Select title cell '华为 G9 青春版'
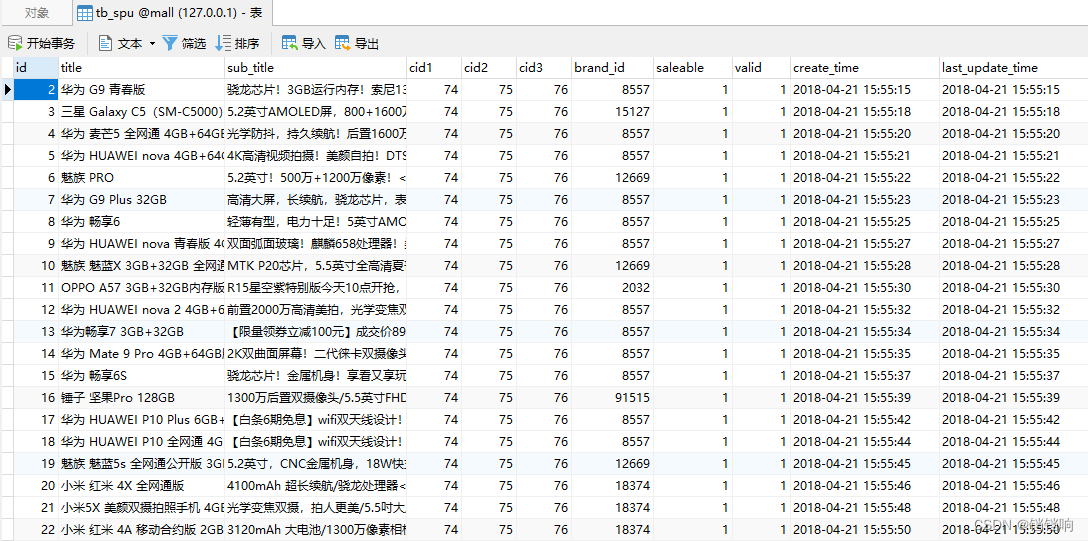Viewport: 1088px width, 541px height. (142, 89)
